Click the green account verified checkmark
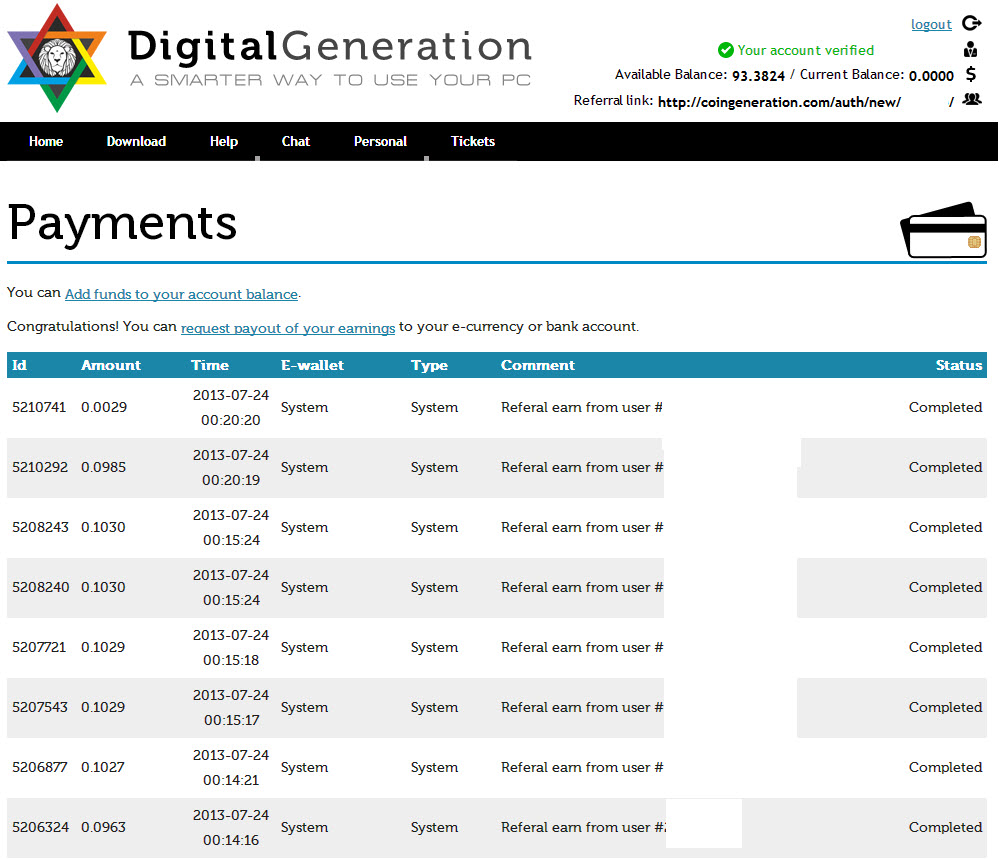This screenshot has width=999, height=859. 725,50
